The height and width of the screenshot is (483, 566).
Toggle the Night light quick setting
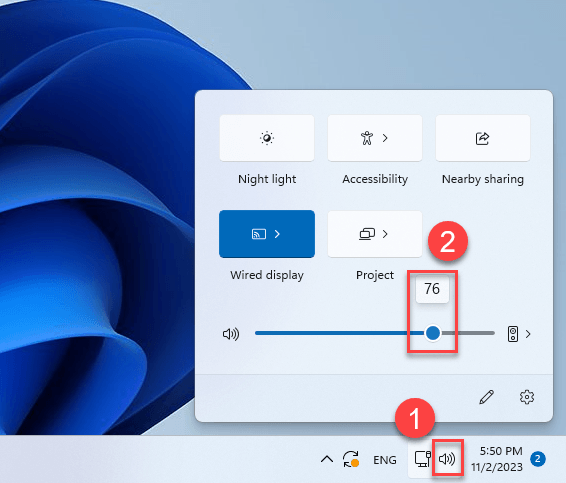pyautogui.click(x=267, y=138)
